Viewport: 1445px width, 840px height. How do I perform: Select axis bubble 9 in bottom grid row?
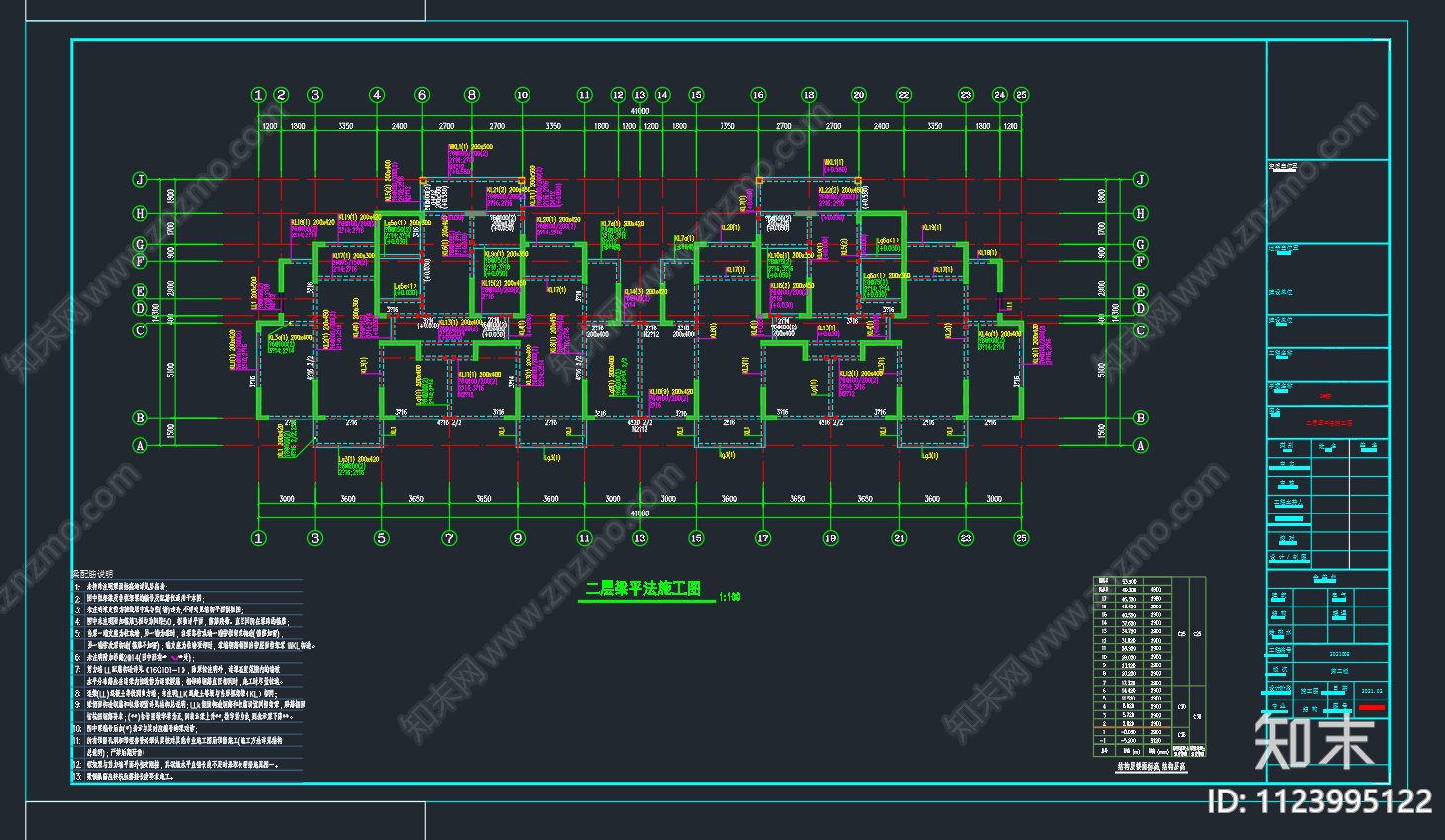[x=518, y=538]
